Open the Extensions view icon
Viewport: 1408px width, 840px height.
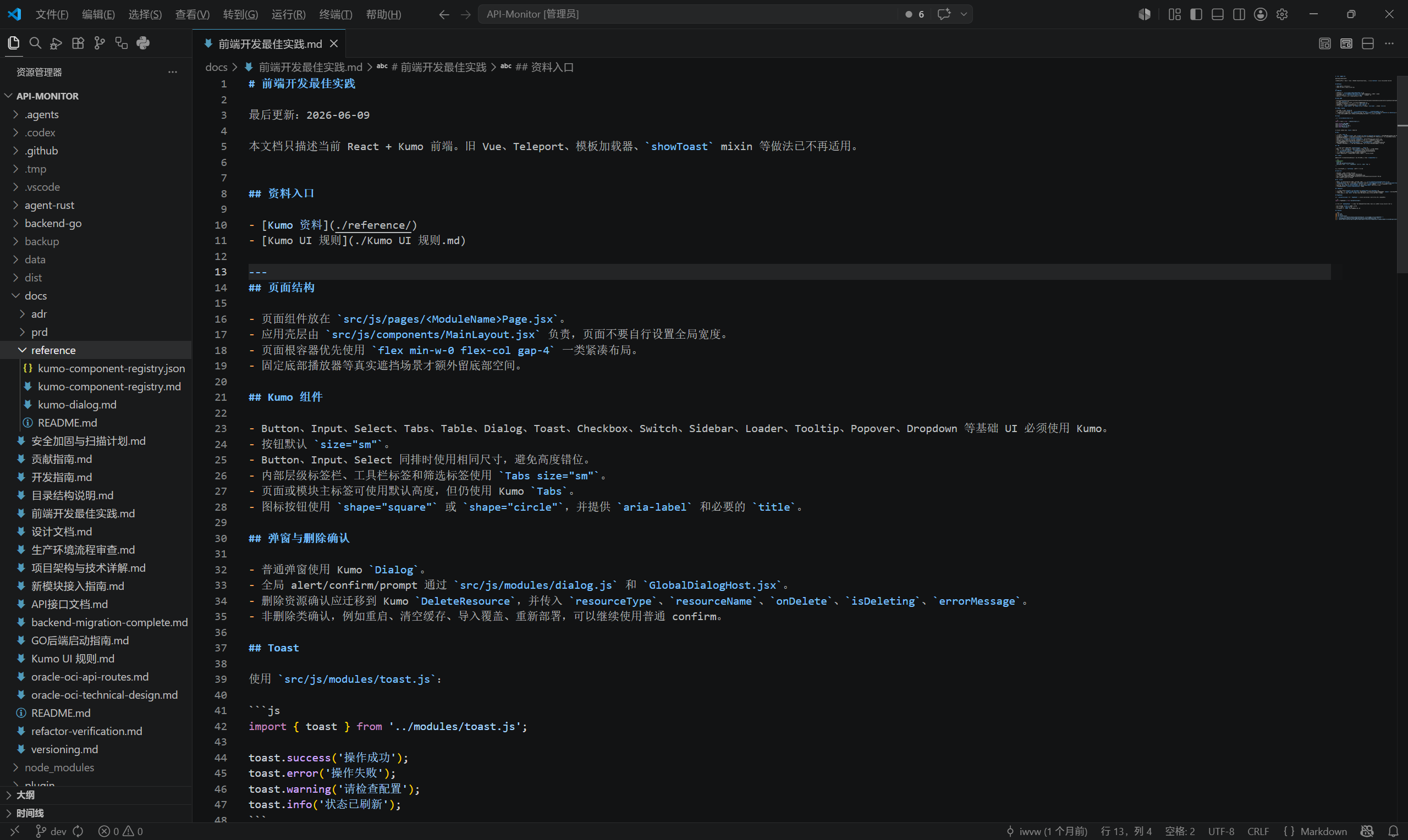tap(78, 43)
